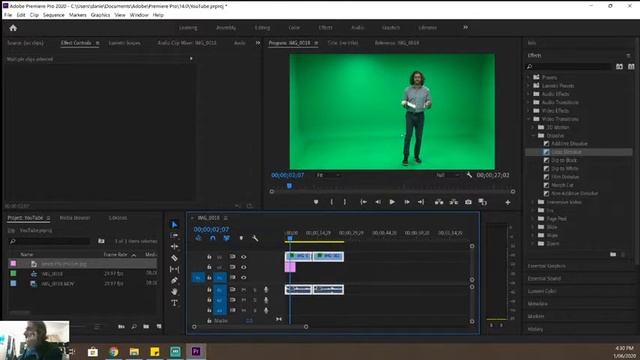
Task: Open Google Chrome from the taskbar
Action: (x=113, y=351)
